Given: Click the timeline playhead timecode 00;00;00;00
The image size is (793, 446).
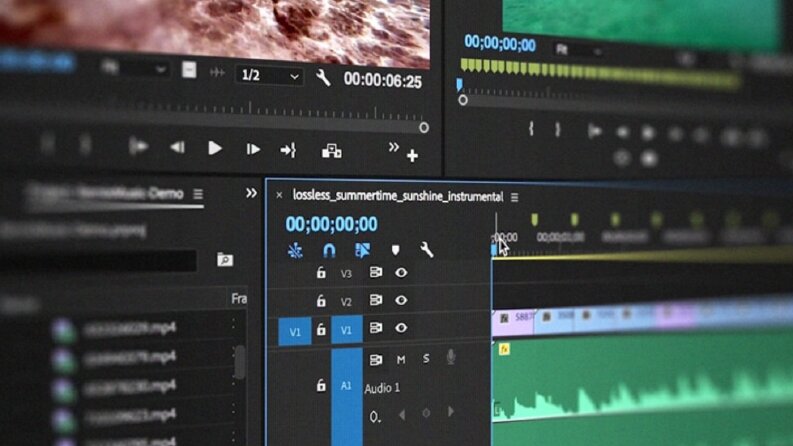Looking at the screenshot, I should [331, 224].
